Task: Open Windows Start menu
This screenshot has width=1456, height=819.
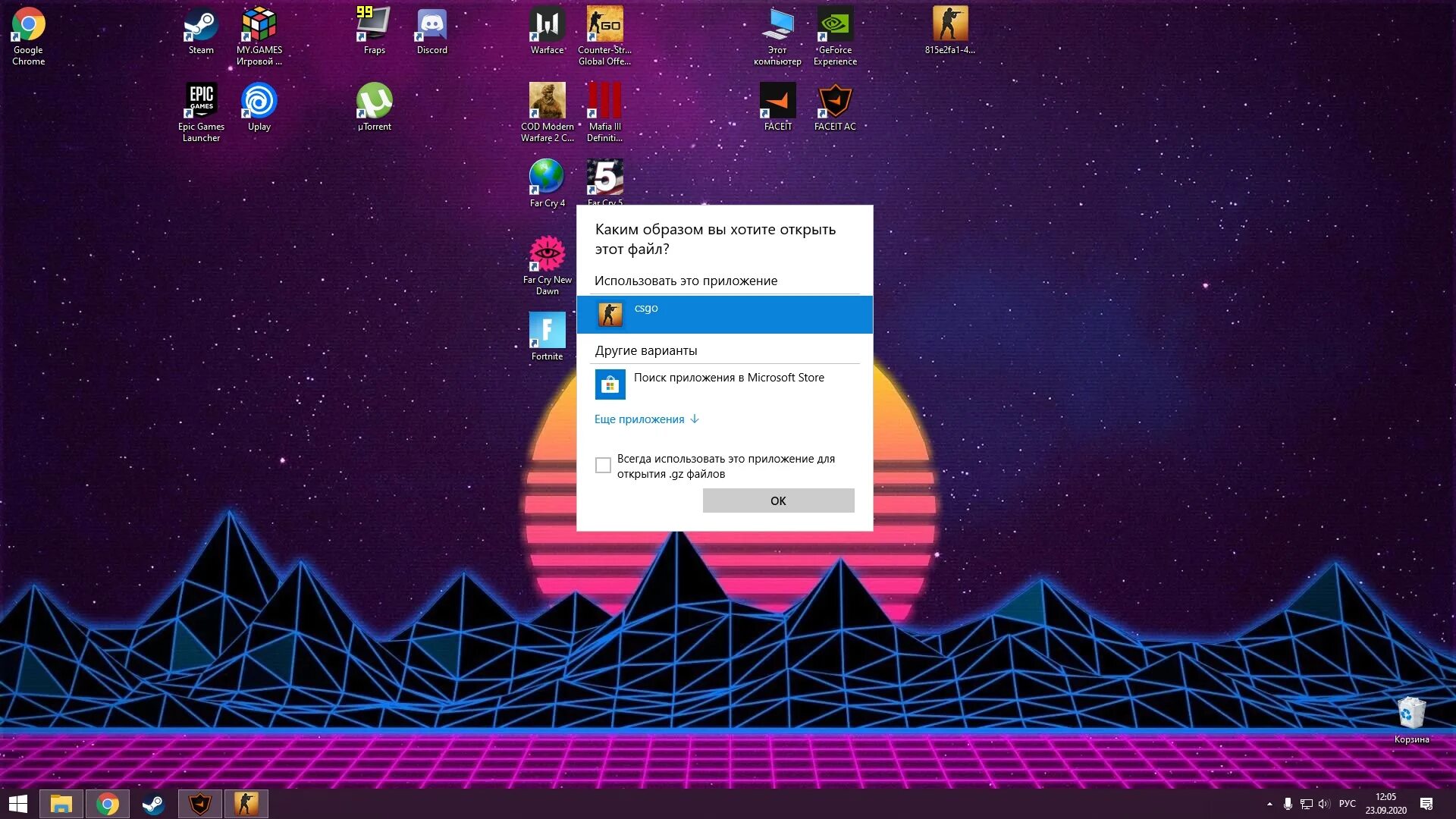Action: pyautogui.click(x=18, y=804)
